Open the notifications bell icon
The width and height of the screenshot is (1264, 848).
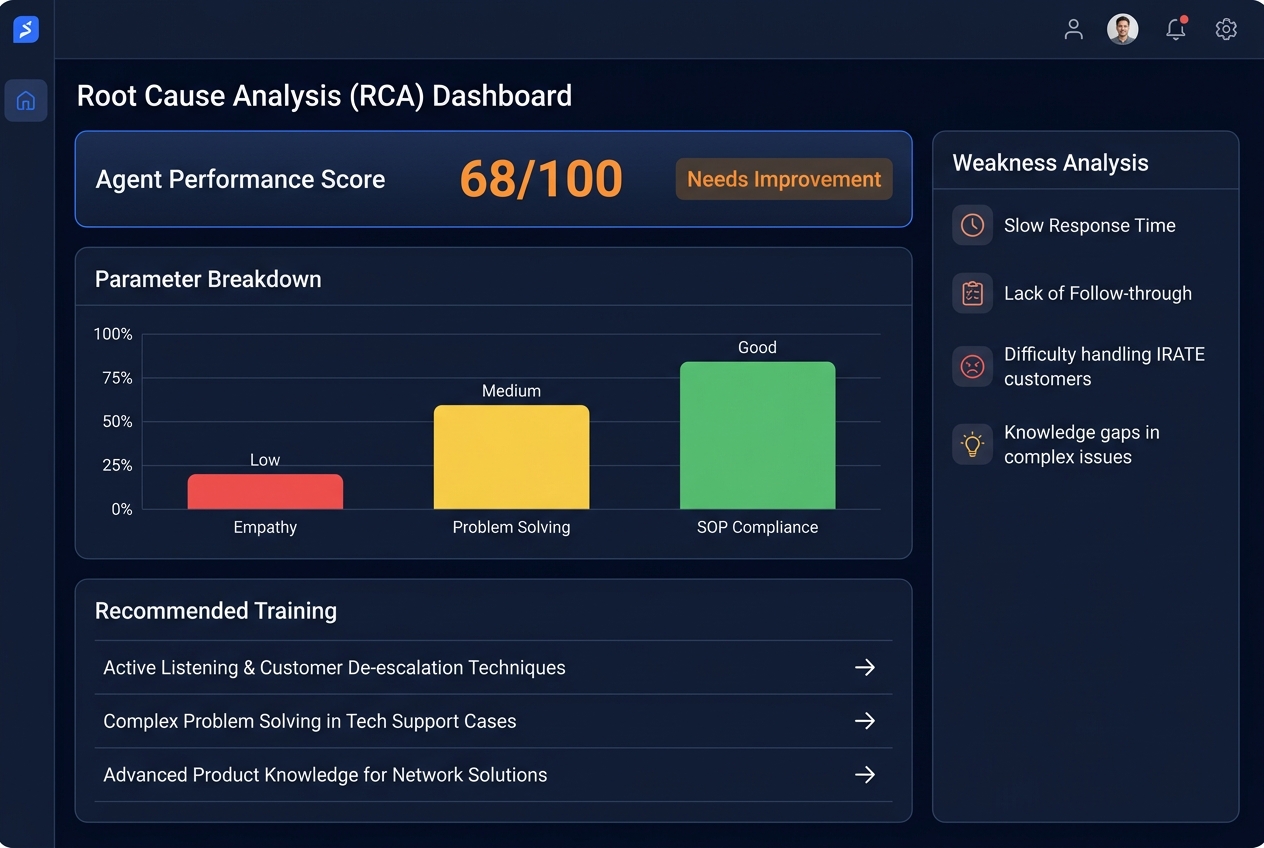[1176, 29]
